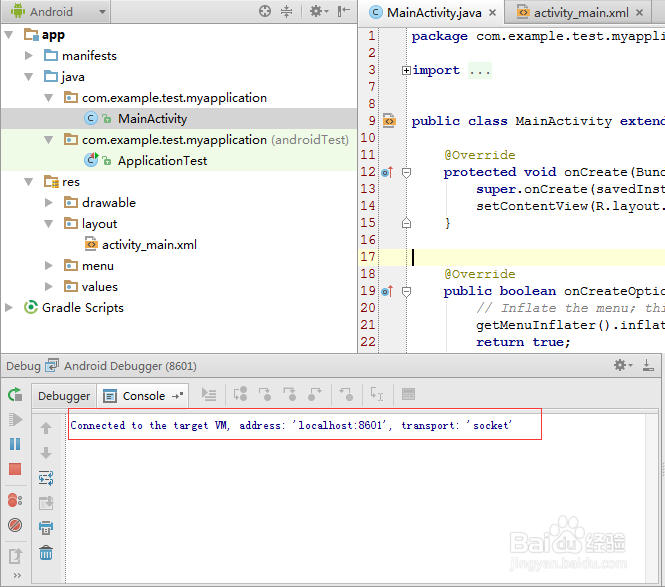Click Drop Frame toolbar icon
The width and height of the screenshot is (665, 587).
(346, 394)
